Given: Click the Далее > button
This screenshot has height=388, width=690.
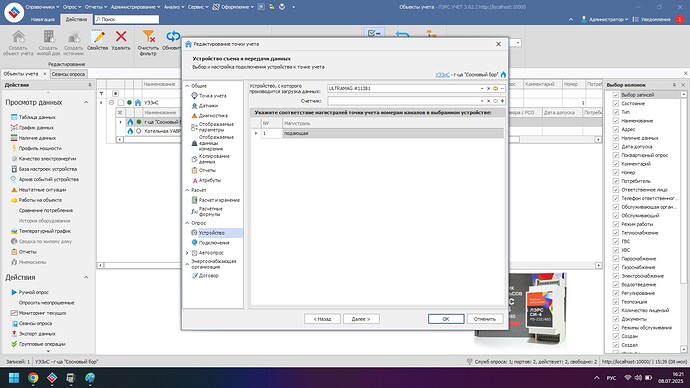Looking at the screenshot, I should (x=361, y=319).
